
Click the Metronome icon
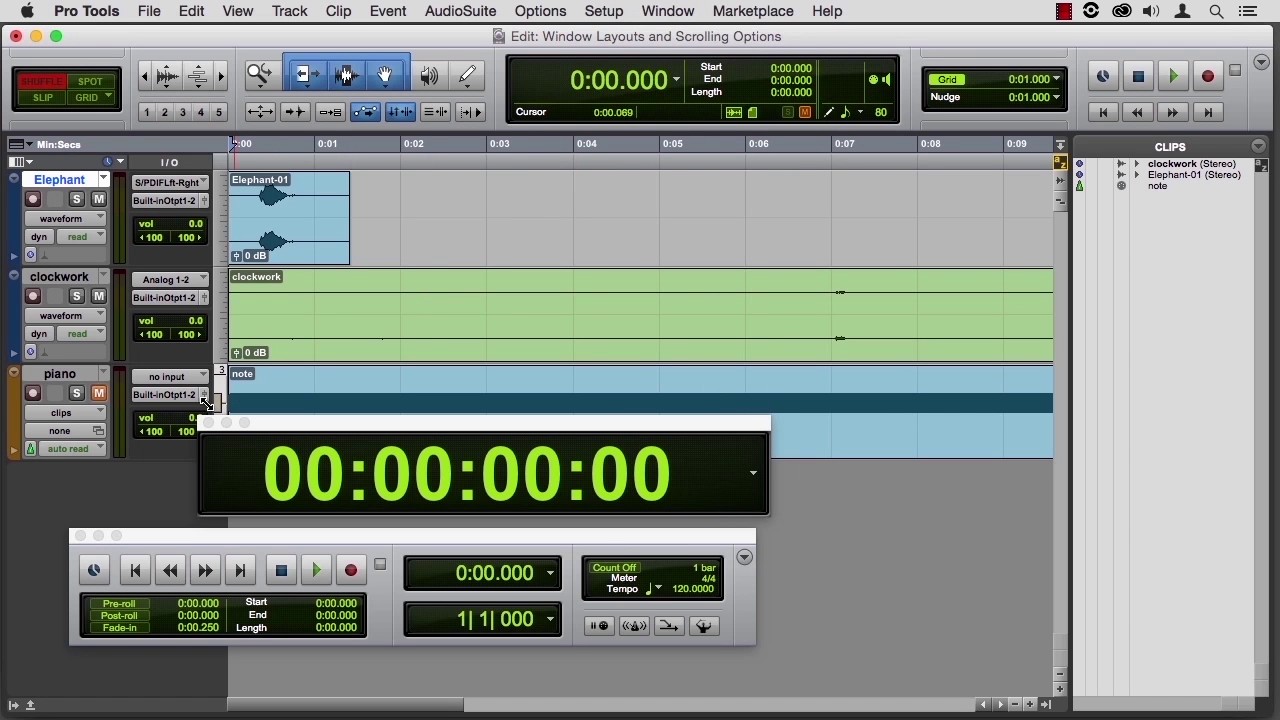tap(634, 626)
